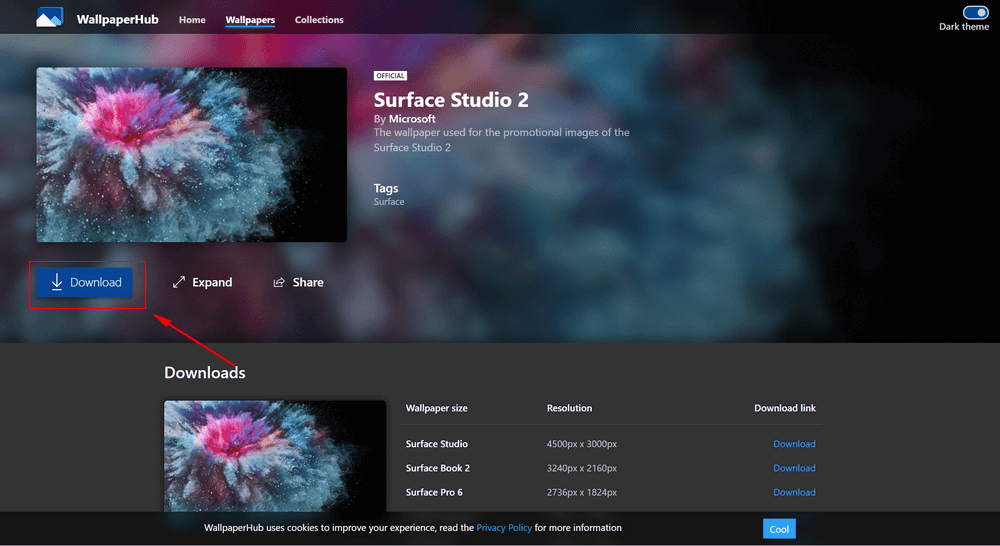Click the Tags heading
Image resolution: width=1000 pixels, height=546 pixels.
(x=386, y=188)
